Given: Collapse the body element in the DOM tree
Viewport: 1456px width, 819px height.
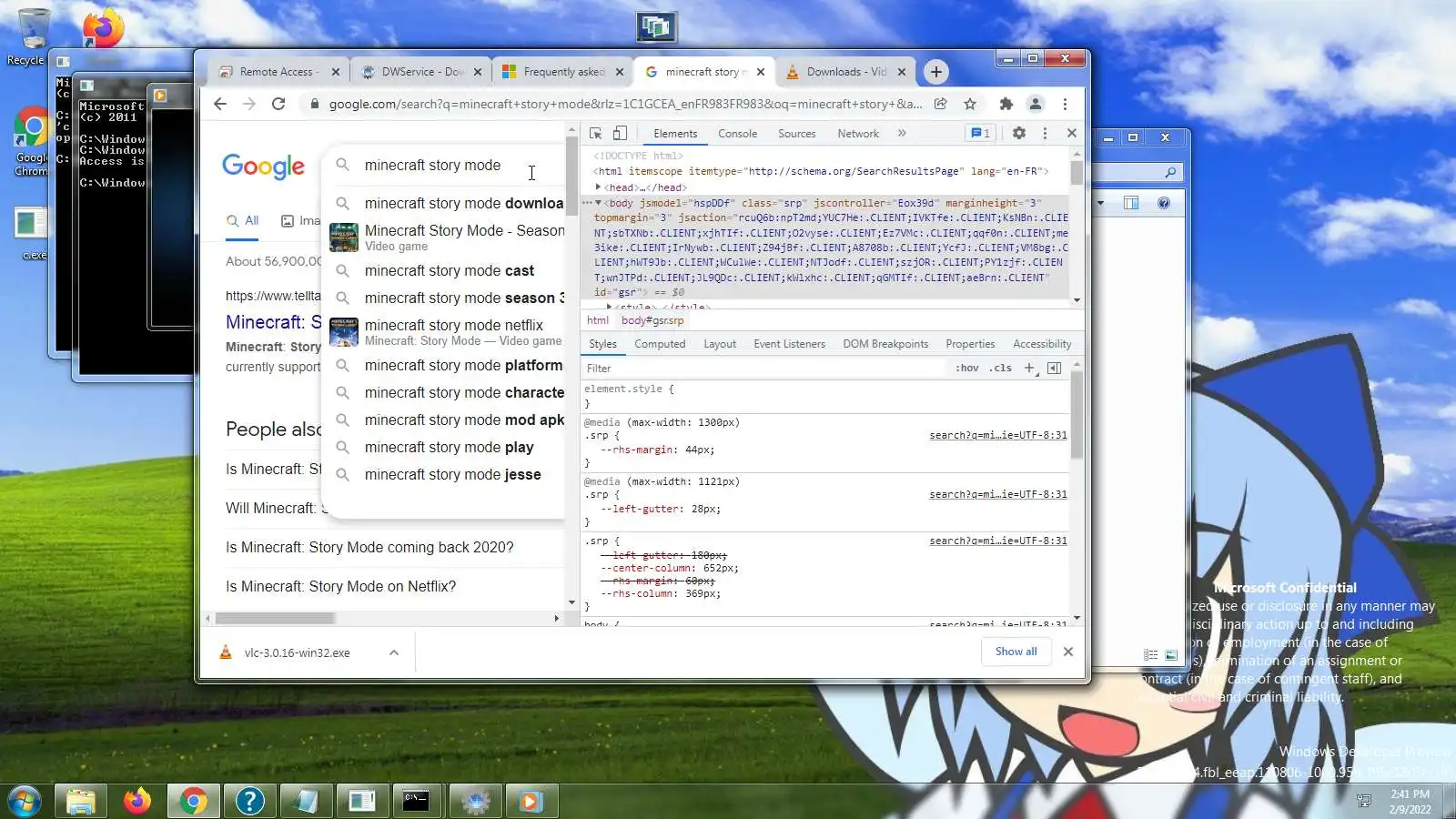Looking at the screenshot, I should pyautogui.click(x=598, y=202).
